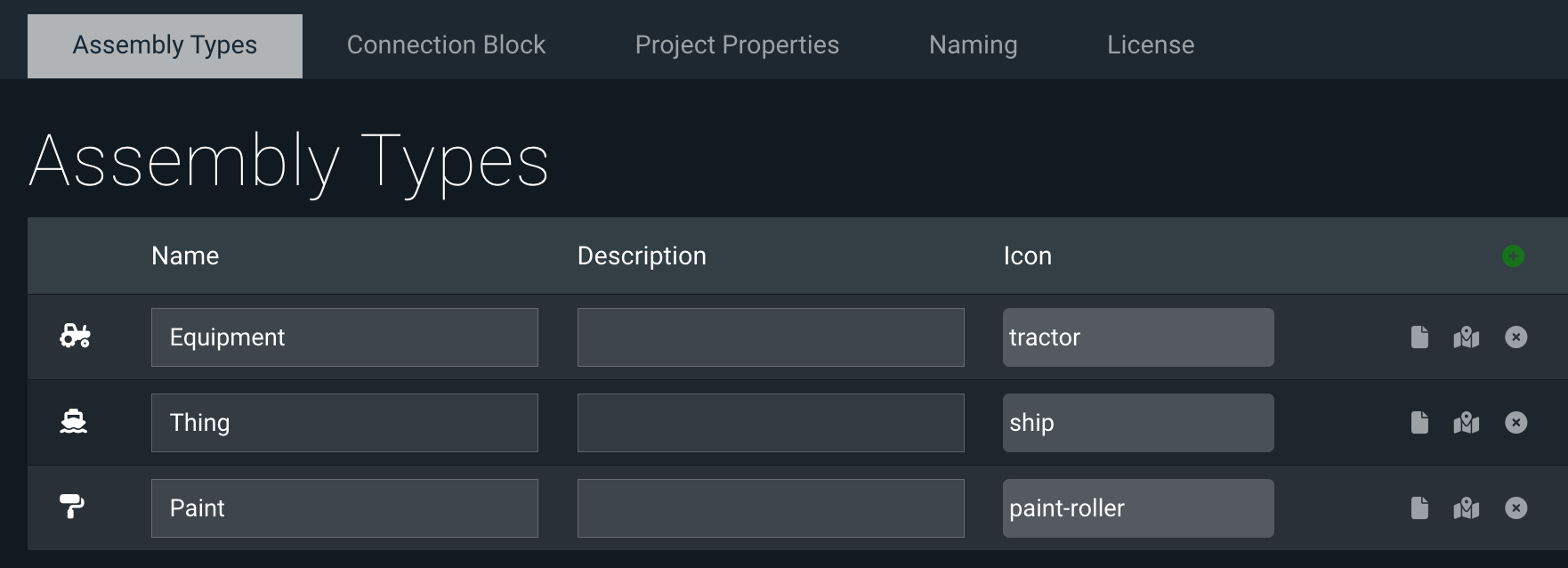Click the document icon in the Thing row
Image resolution: width=1568 pixels, height=568 pixels.
coord(1420,423)
